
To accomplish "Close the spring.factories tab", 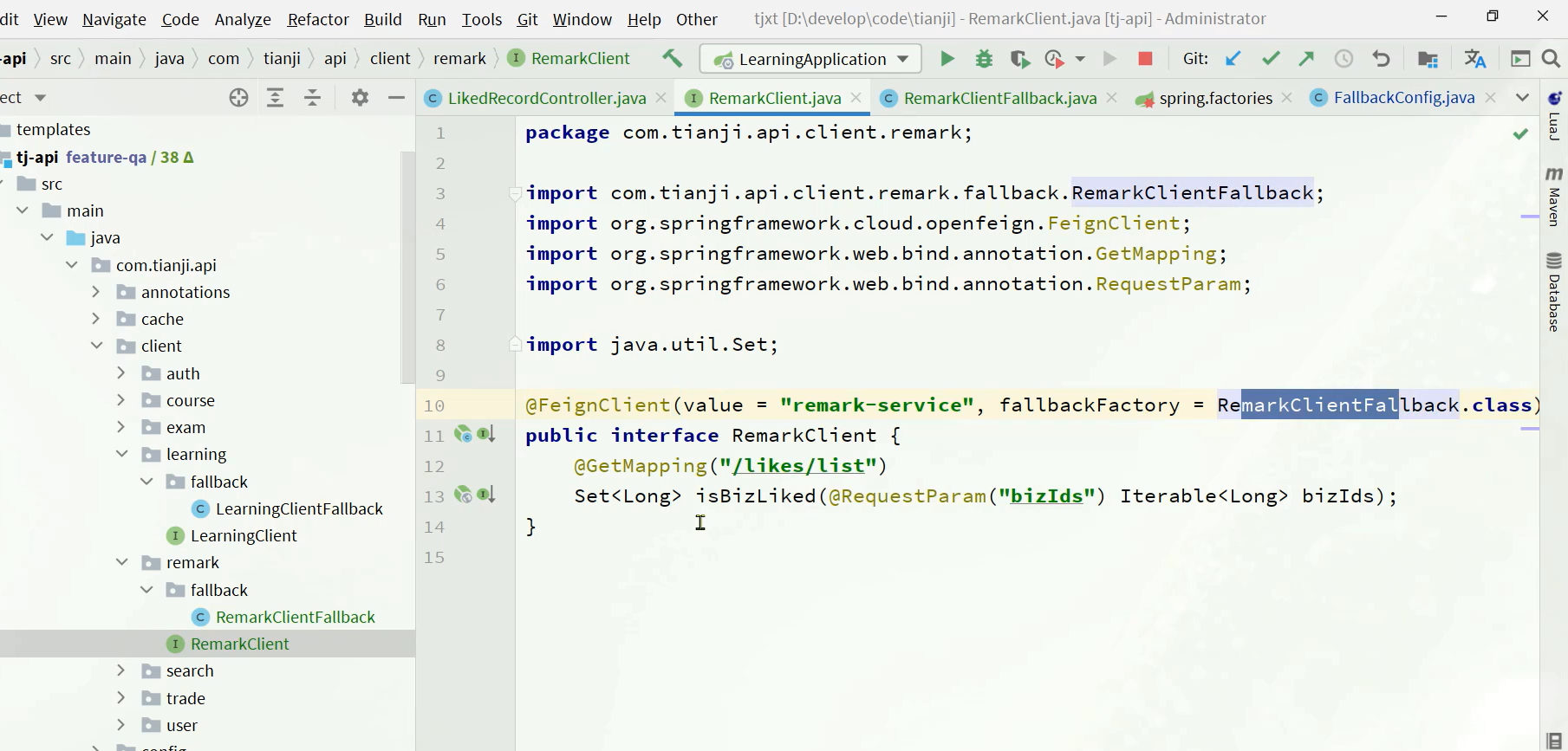I will click(x=1287, y=98).
